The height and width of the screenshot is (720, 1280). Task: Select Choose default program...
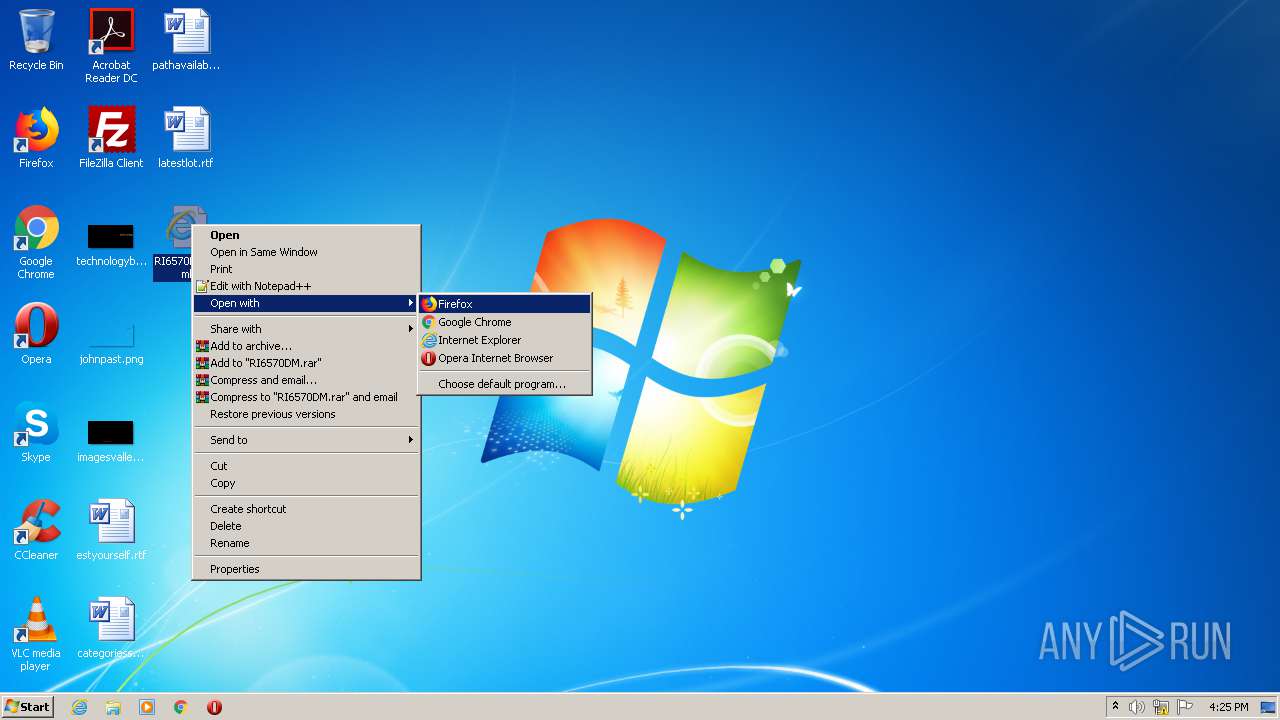pos(505,384)
